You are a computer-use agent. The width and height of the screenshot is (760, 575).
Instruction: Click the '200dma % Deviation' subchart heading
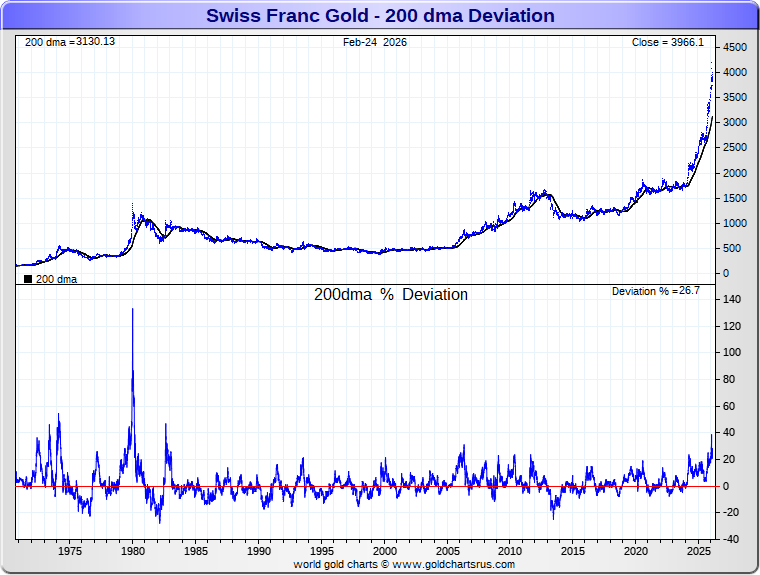tap(391, 294)
